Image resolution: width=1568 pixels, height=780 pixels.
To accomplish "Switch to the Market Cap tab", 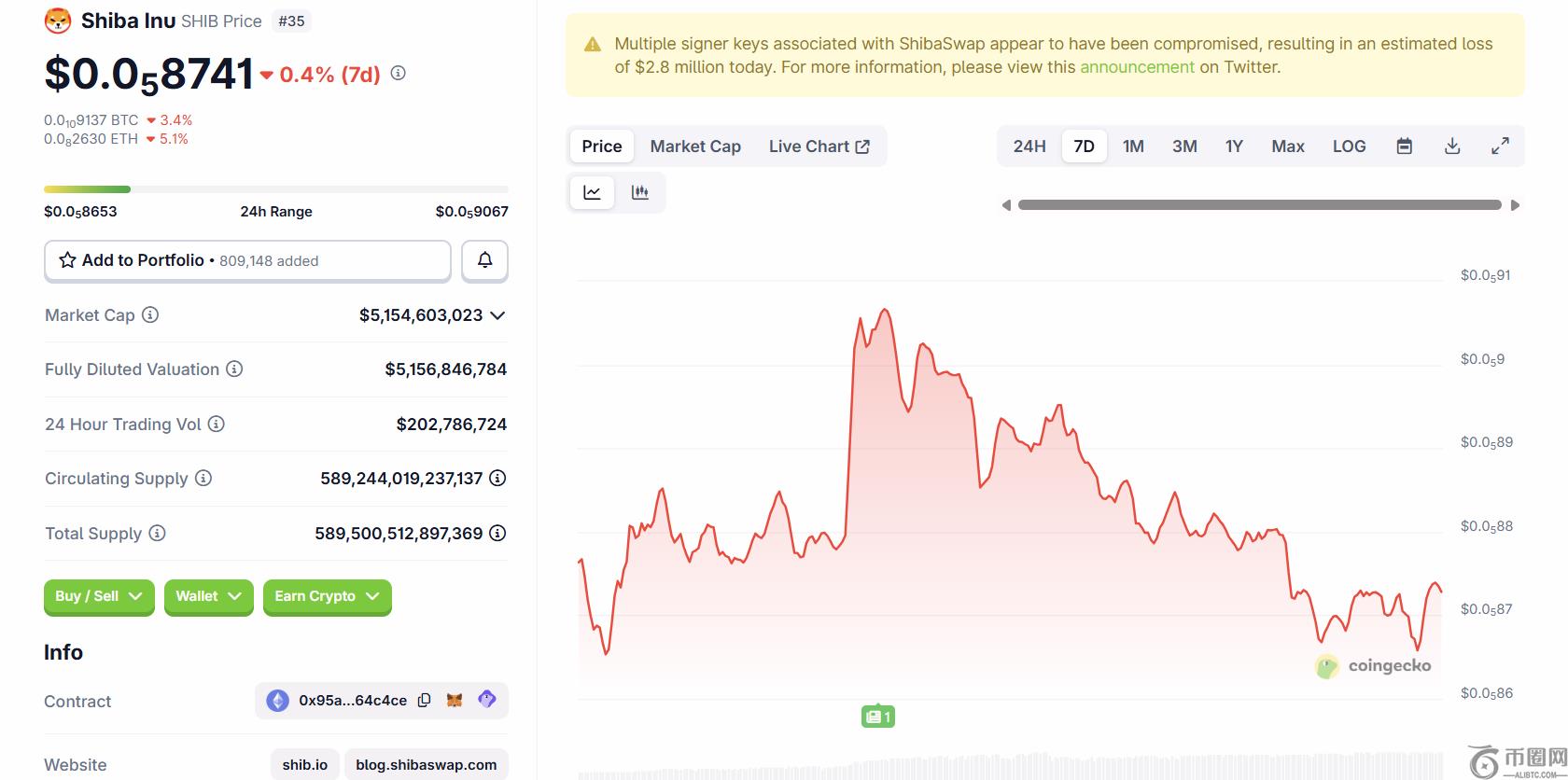I will [695, 146].
